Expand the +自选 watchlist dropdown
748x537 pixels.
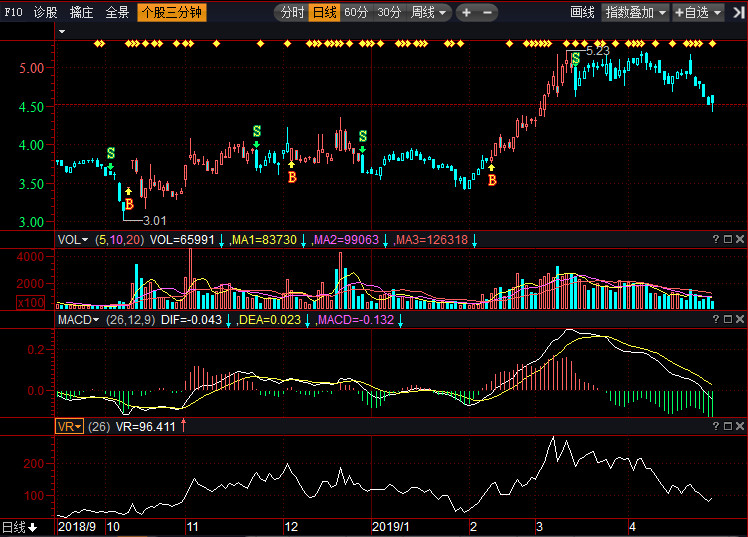point(698,12)
